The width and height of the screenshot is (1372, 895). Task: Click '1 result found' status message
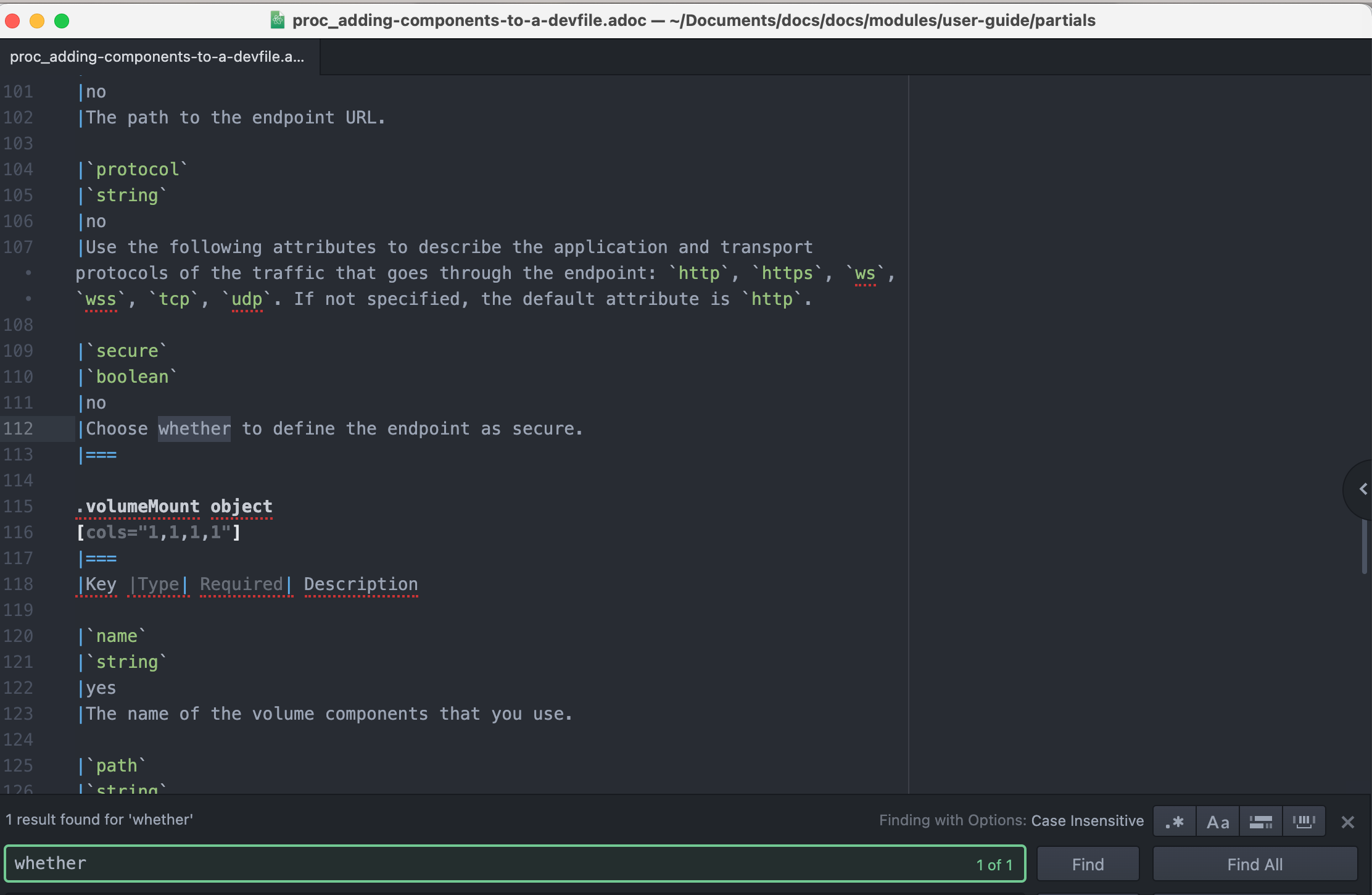99,820
